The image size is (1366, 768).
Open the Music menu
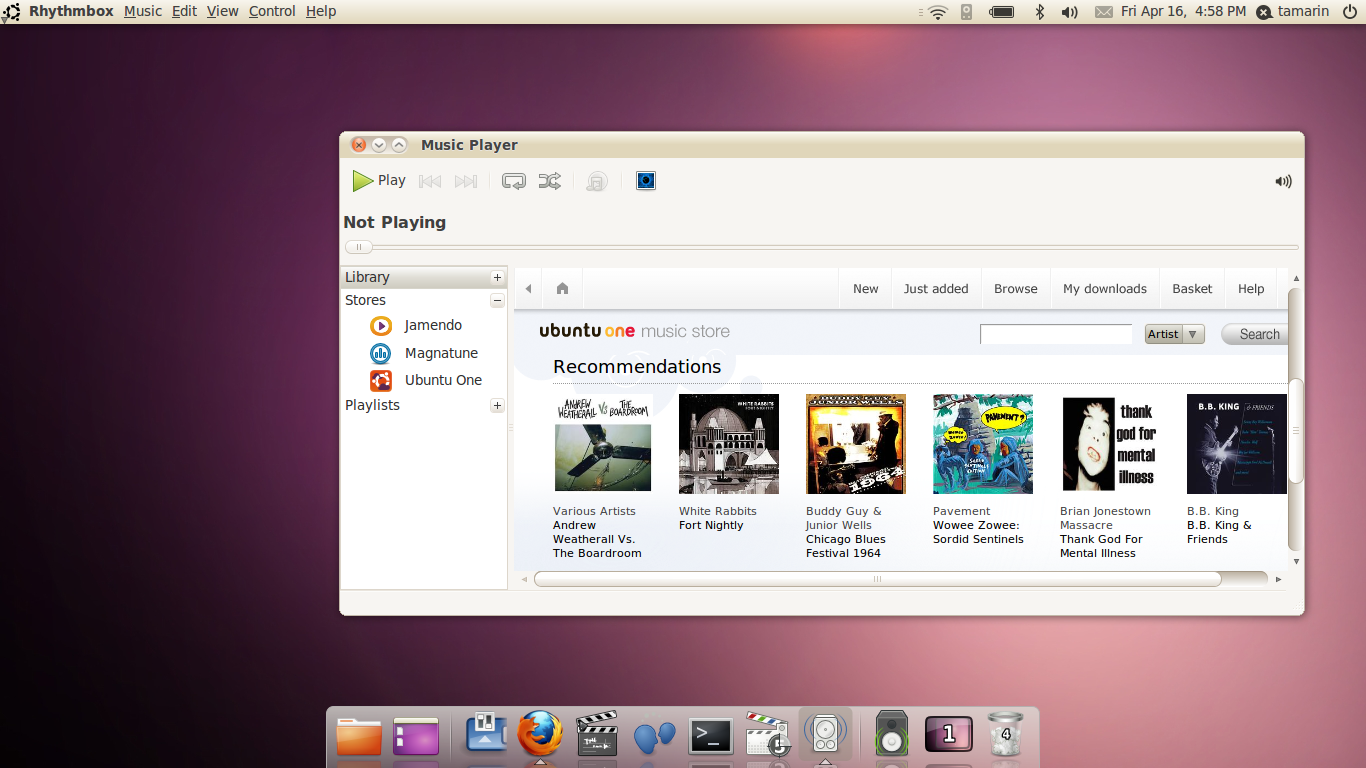click(x=143, y=11)
